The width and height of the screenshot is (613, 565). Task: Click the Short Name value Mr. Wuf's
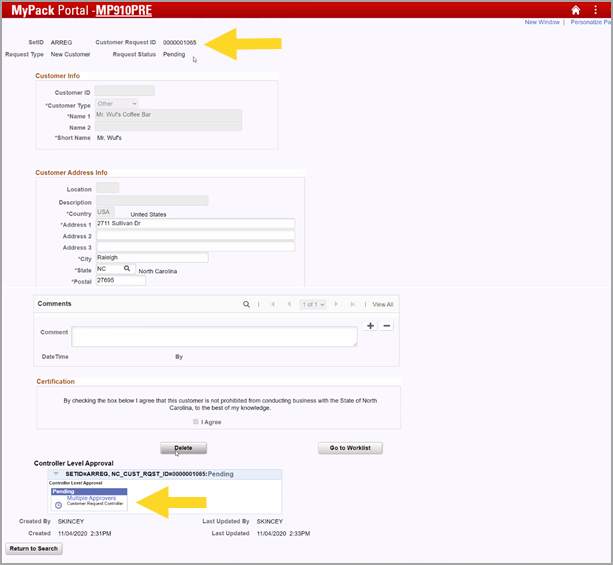point(109,138)
